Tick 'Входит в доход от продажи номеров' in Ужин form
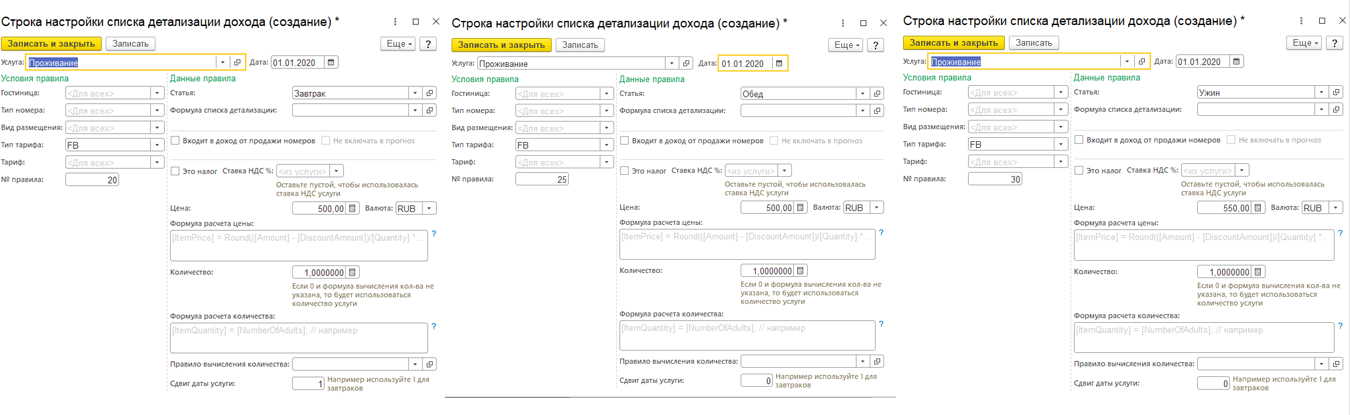Screen dimensions: 1350x415 (x=1079, y=140)
